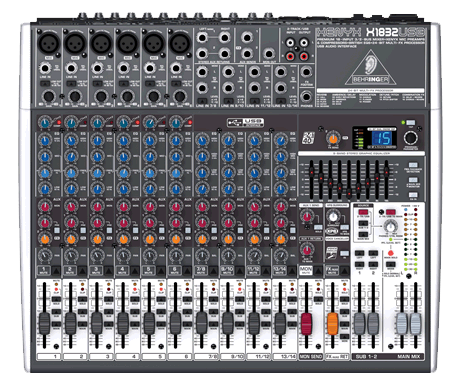The height and width of the screenshot is (385, 461).
Task: Click the MAIN MIX left fader cap
Action: pos(402,323)
